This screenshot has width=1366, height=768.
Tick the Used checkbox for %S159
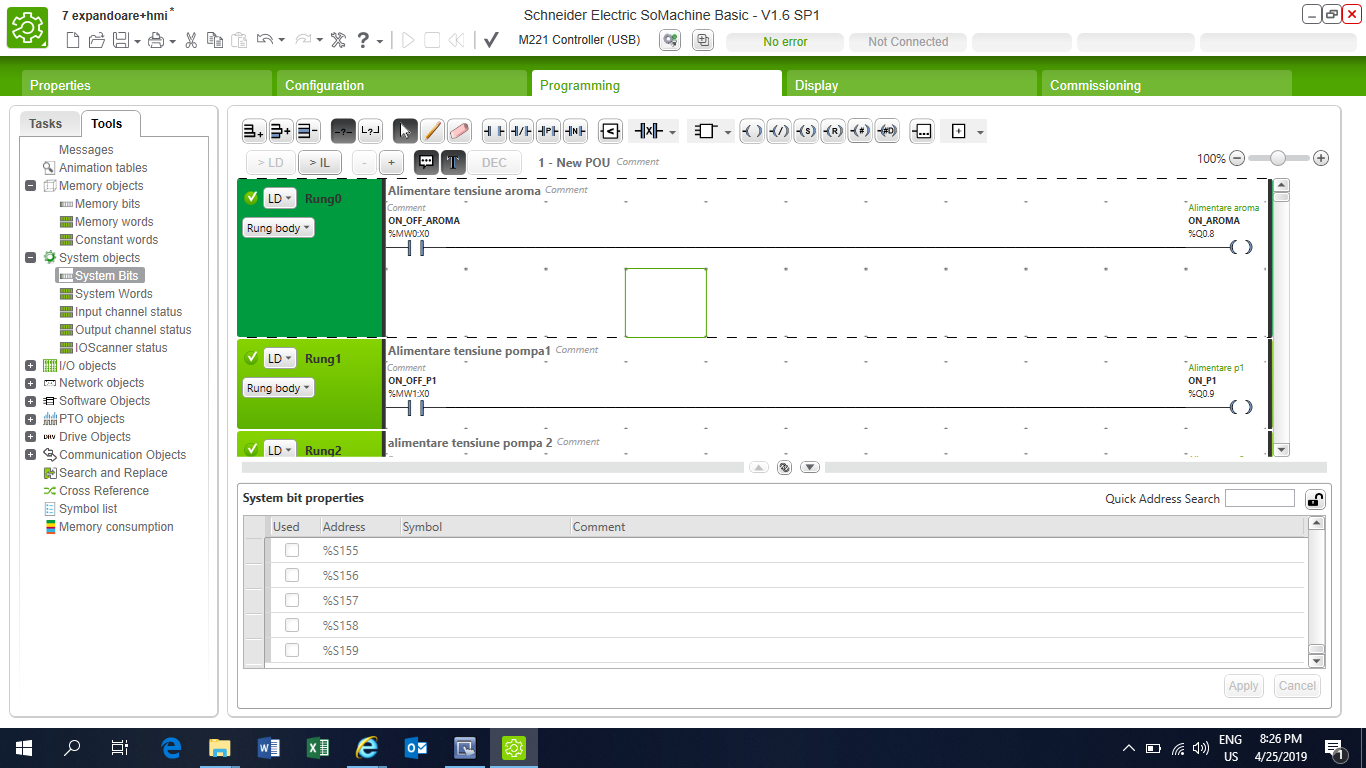(x=292, y=650)
